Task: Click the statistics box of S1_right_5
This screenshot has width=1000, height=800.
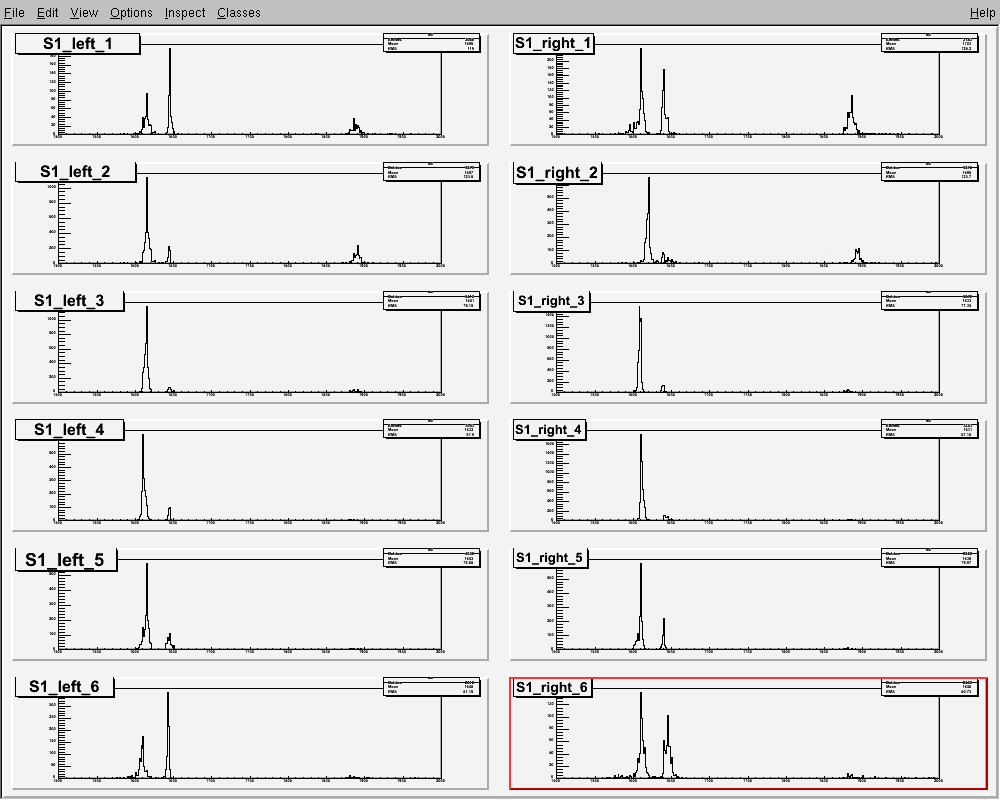Action: click(930, 558)
